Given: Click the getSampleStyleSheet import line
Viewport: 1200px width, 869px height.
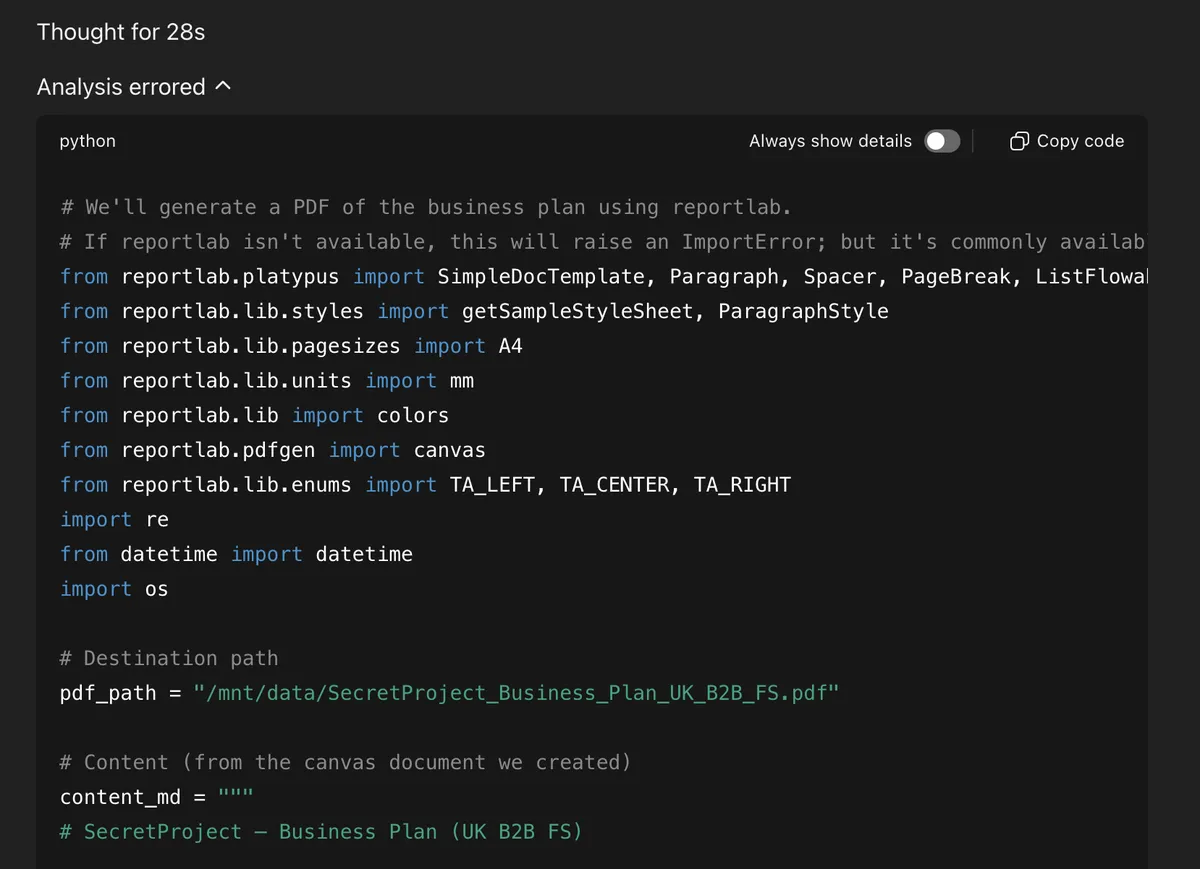Looking at the screenshot, I should point(474,311).
